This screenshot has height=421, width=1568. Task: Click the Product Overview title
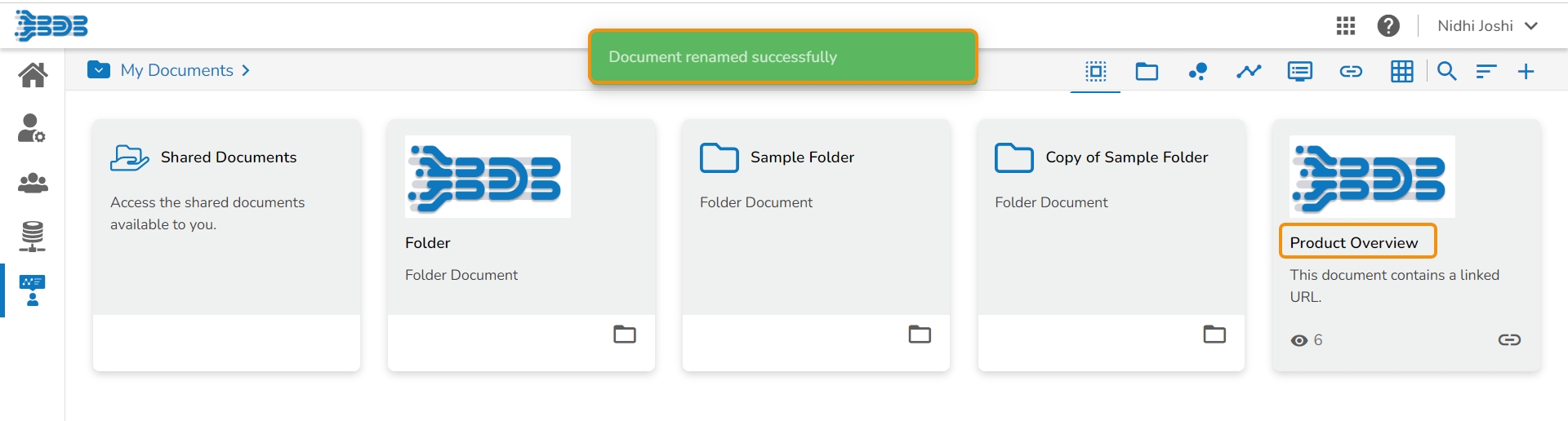(x=1353, y=242)
